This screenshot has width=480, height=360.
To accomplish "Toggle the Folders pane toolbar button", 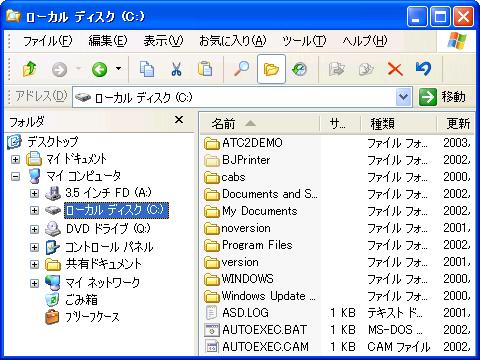I will 271,69.
